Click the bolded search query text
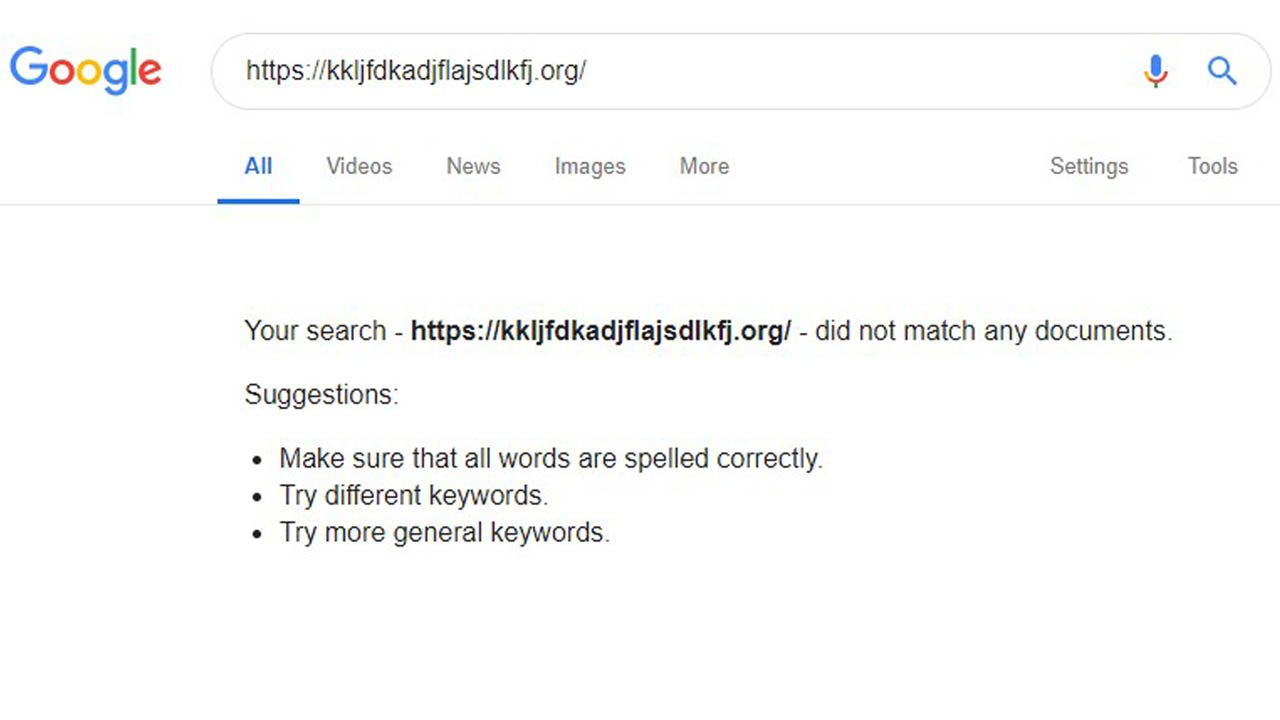 pyautogui.click(x=599, y=331)
